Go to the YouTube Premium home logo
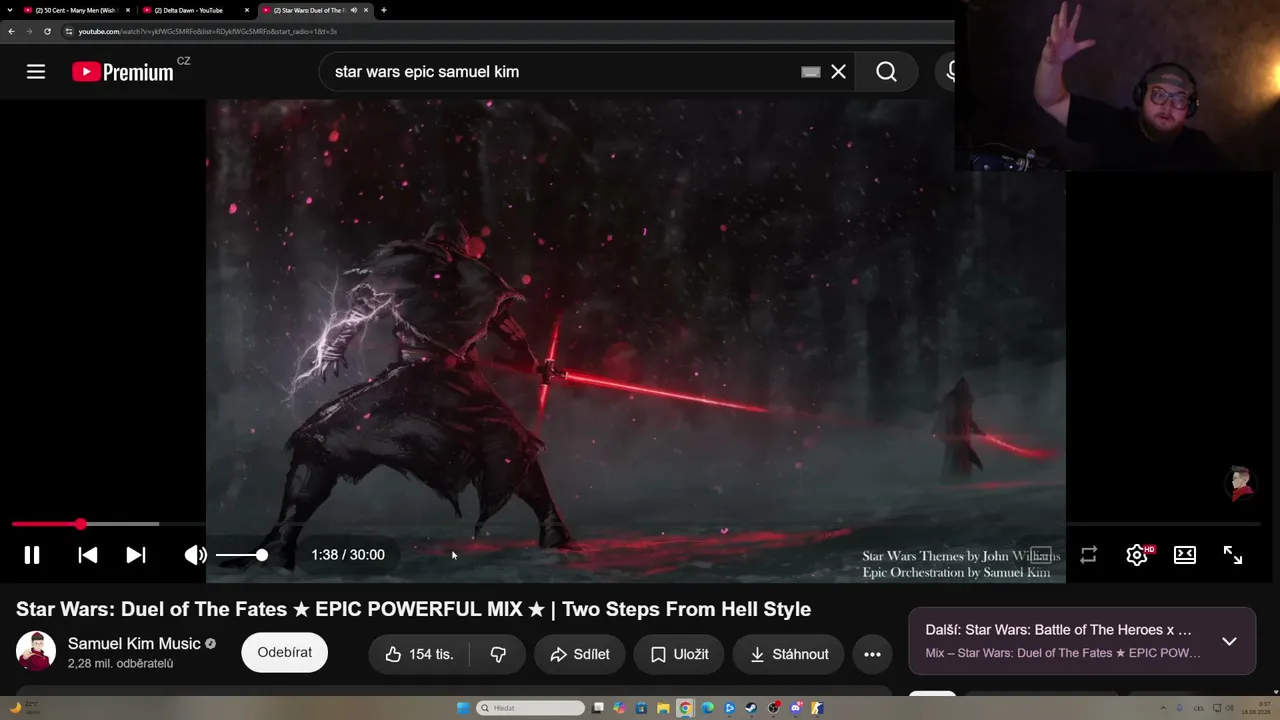Viewport: 1280px width, 720px height. point(123,71)
